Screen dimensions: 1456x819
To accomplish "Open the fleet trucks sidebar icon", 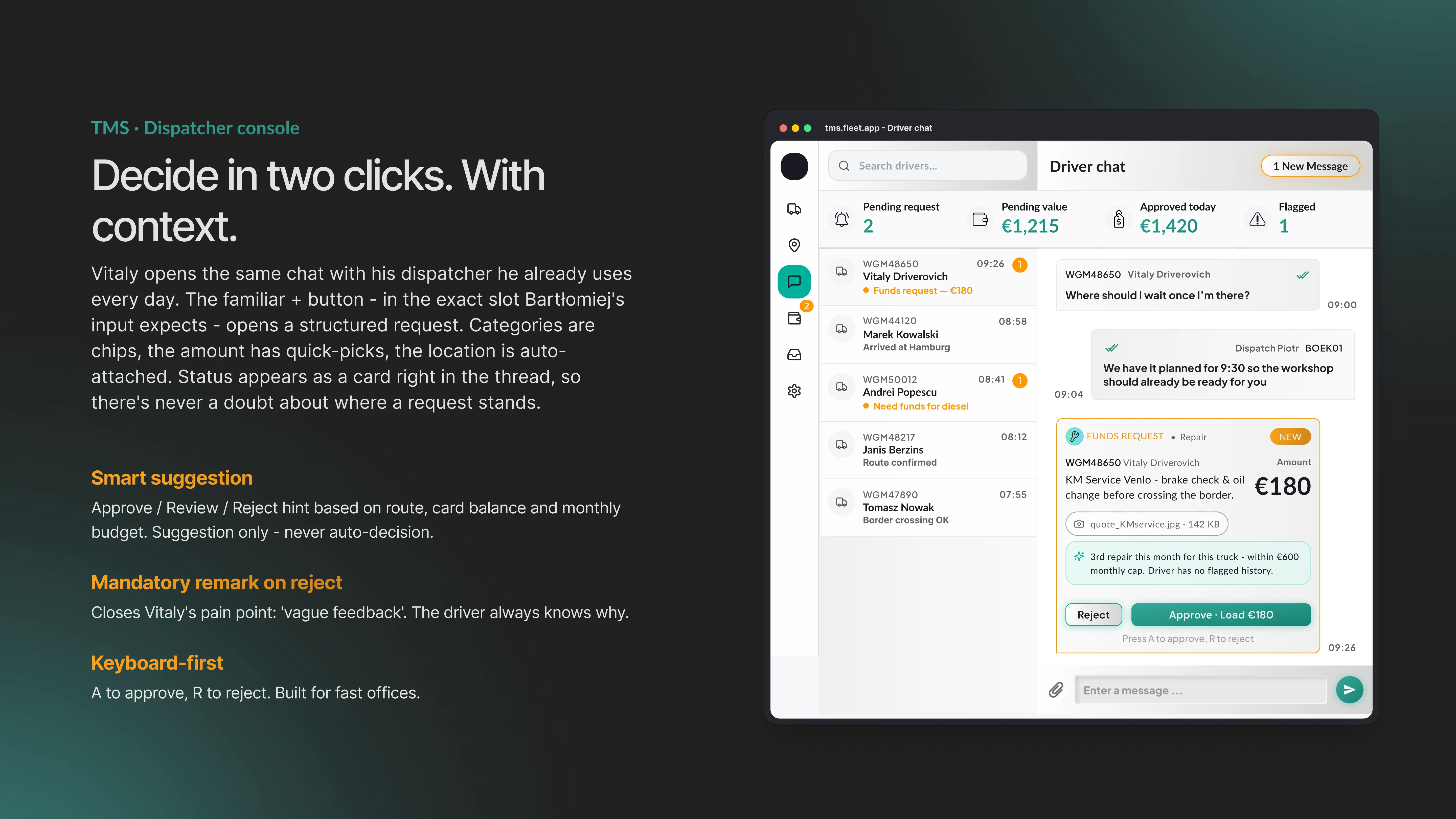I will point(794,209).
